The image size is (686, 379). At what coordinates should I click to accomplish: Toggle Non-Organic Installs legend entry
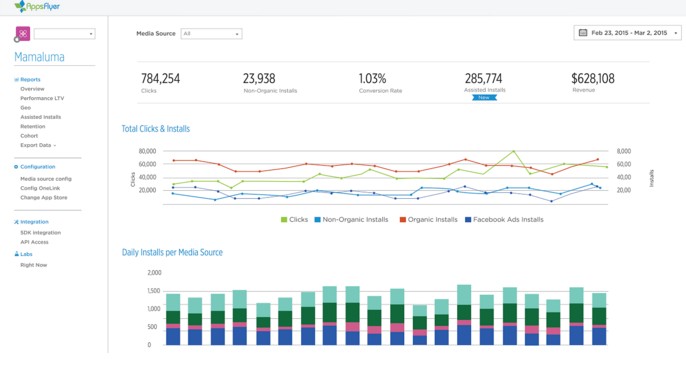point(351,220)
